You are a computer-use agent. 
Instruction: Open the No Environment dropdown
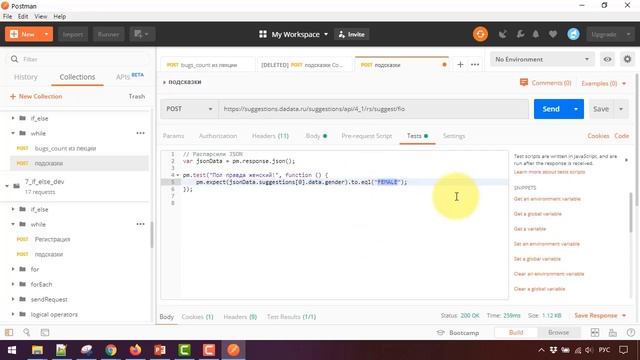click(x=542, y=59)
